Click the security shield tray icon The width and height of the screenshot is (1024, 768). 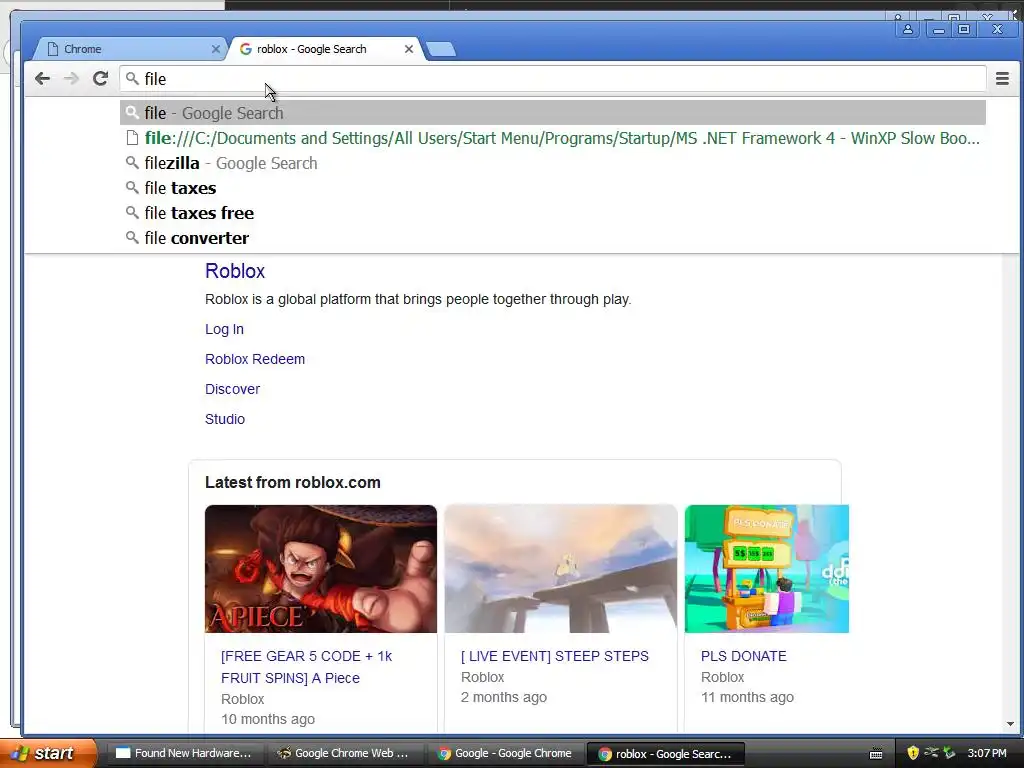913,753
